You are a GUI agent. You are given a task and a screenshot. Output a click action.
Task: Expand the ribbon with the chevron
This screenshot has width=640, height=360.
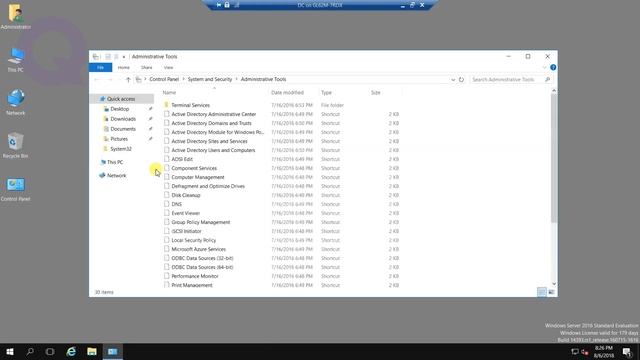coord(544,67)
